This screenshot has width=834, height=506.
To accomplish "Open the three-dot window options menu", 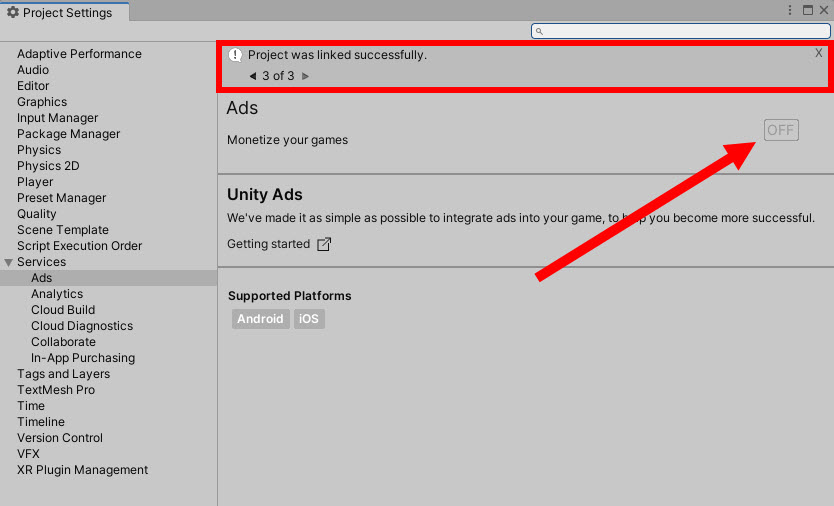I will tap(790, 10).
